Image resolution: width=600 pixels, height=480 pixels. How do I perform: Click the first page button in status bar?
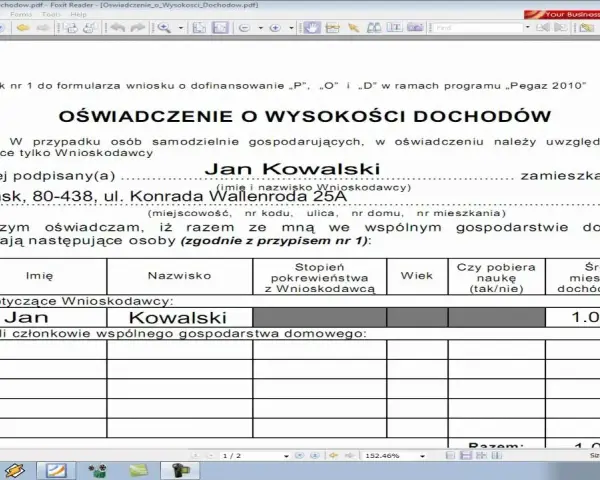(196, 456)
